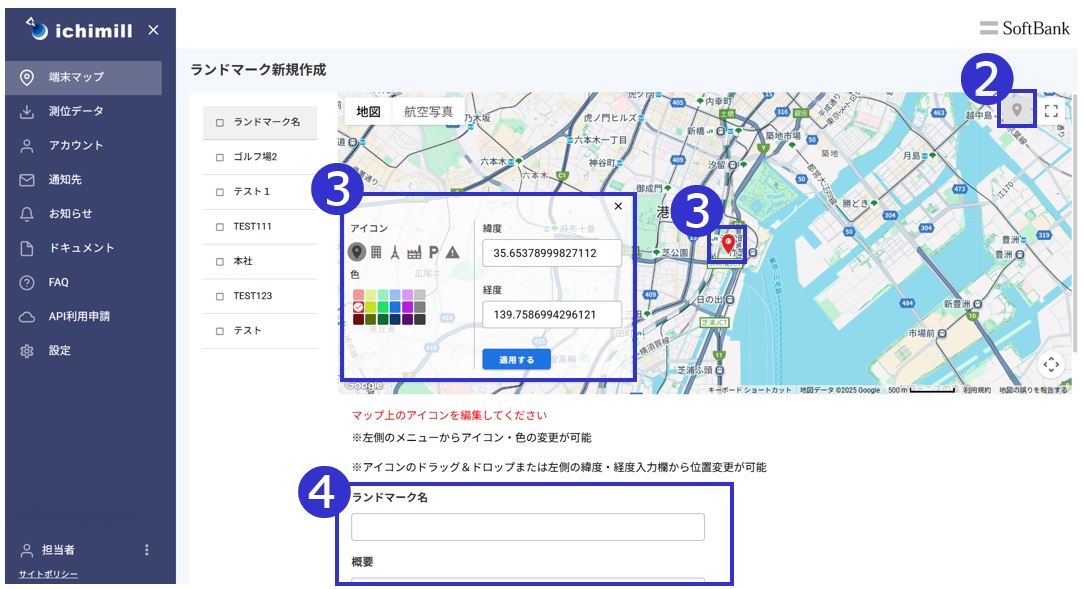The image size is (1084, 589).
Task: Check the ゴルフ場2 checkbox
Action: pyautogui.click(x=220, y=157)
